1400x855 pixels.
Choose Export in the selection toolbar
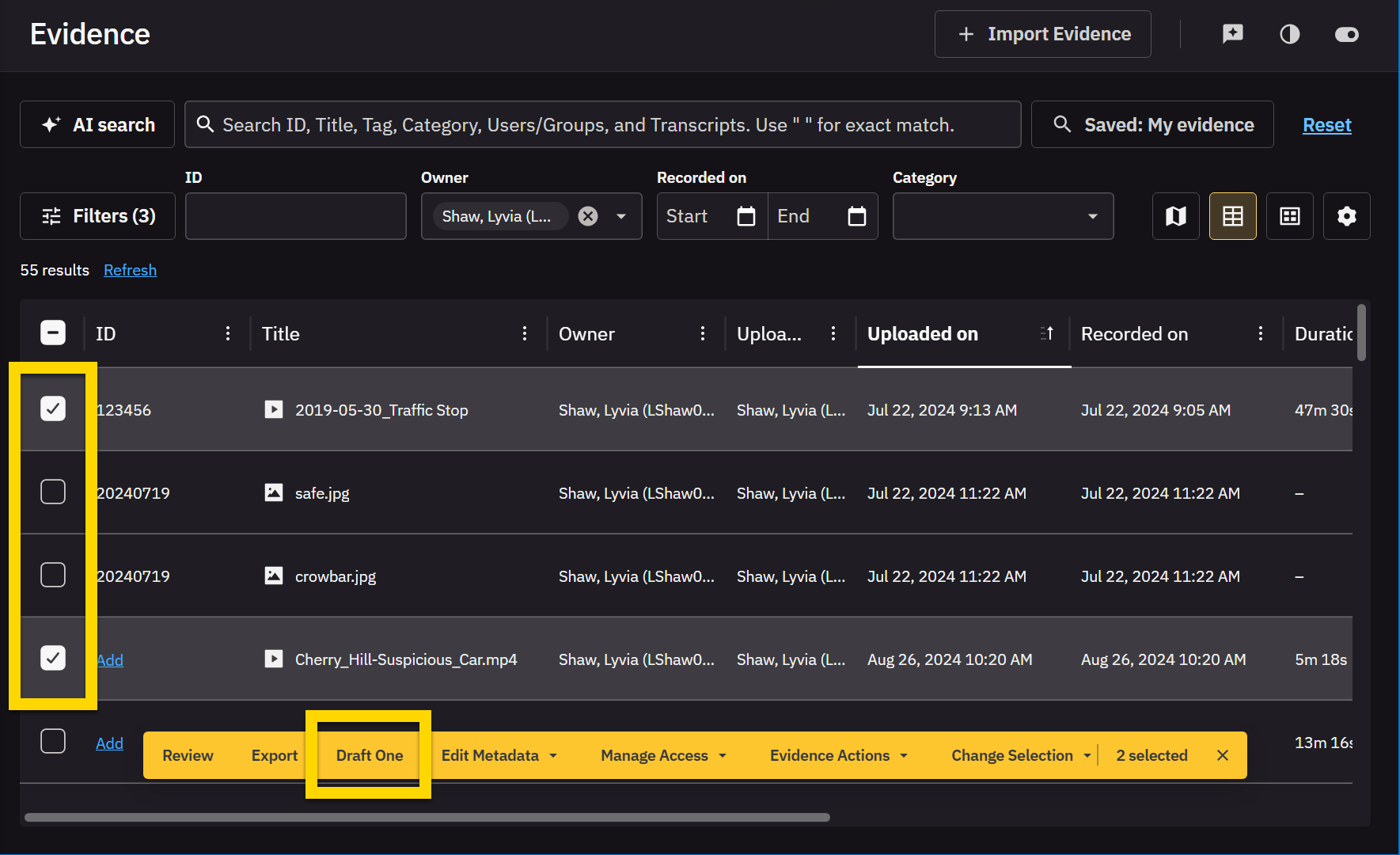(x=274, y=755)
